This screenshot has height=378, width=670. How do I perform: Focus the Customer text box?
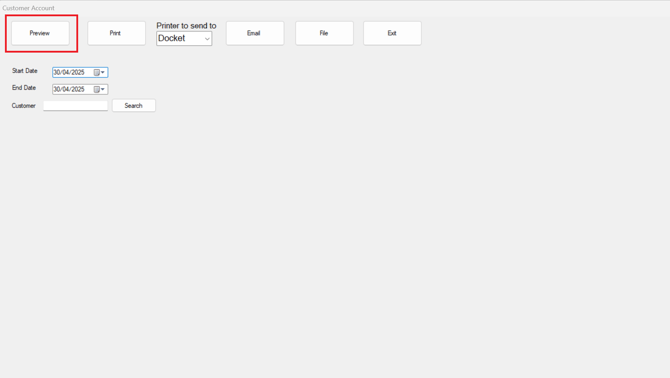pos(76,105)
